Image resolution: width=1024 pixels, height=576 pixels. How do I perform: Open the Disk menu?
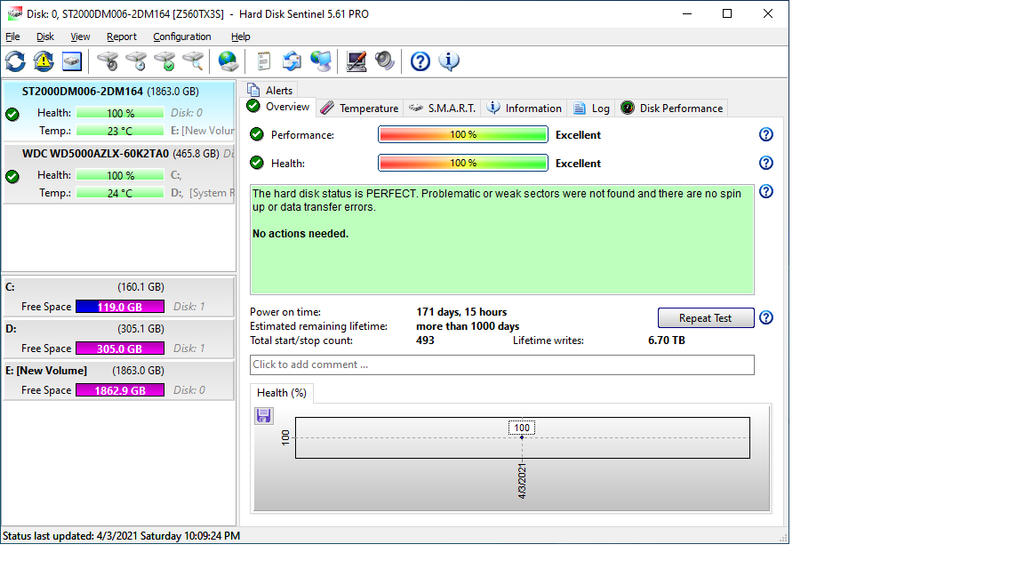coord(45,37)
